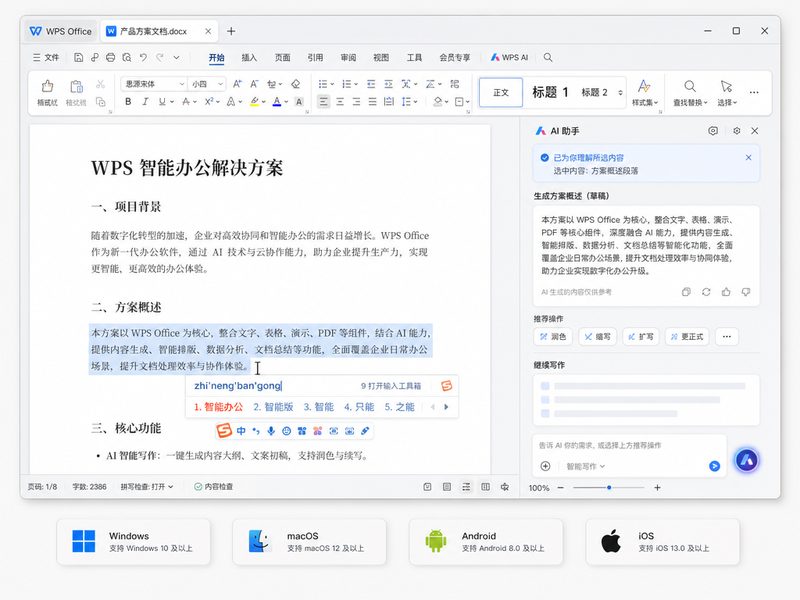Viewport: 800px width, 600px height.
Task: Click the floating WPS AI round button
Action: [x=747, y=461]
